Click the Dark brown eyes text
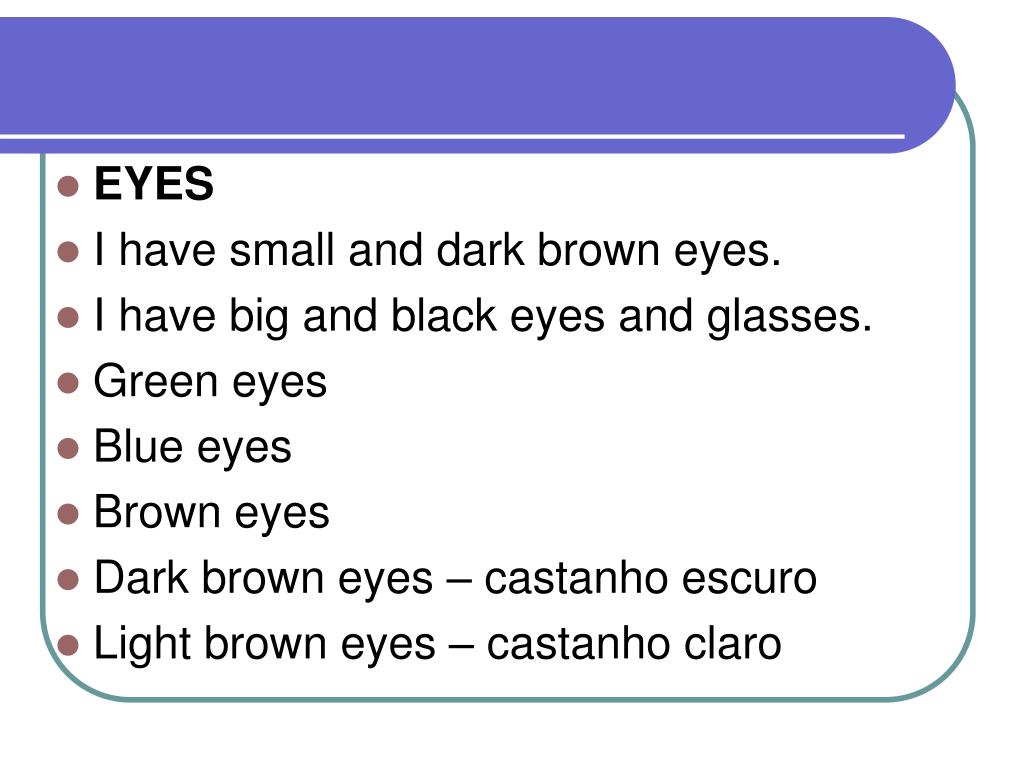Viewport: 1024px width, 768px height. point(264,579)
